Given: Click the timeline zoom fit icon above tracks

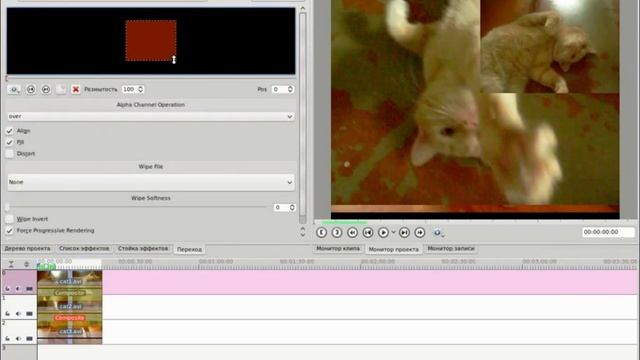Looking at the screenshot, I should click(27, 264).
